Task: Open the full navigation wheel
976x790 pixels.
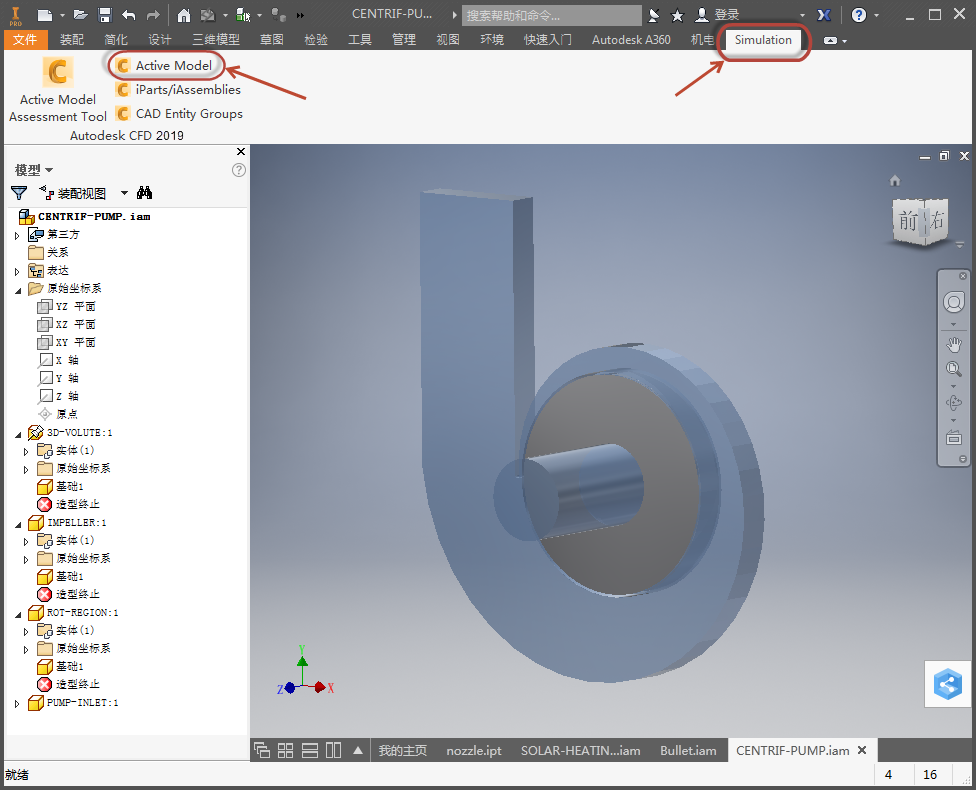Action: pyautogui.click(x=954, y=303)
